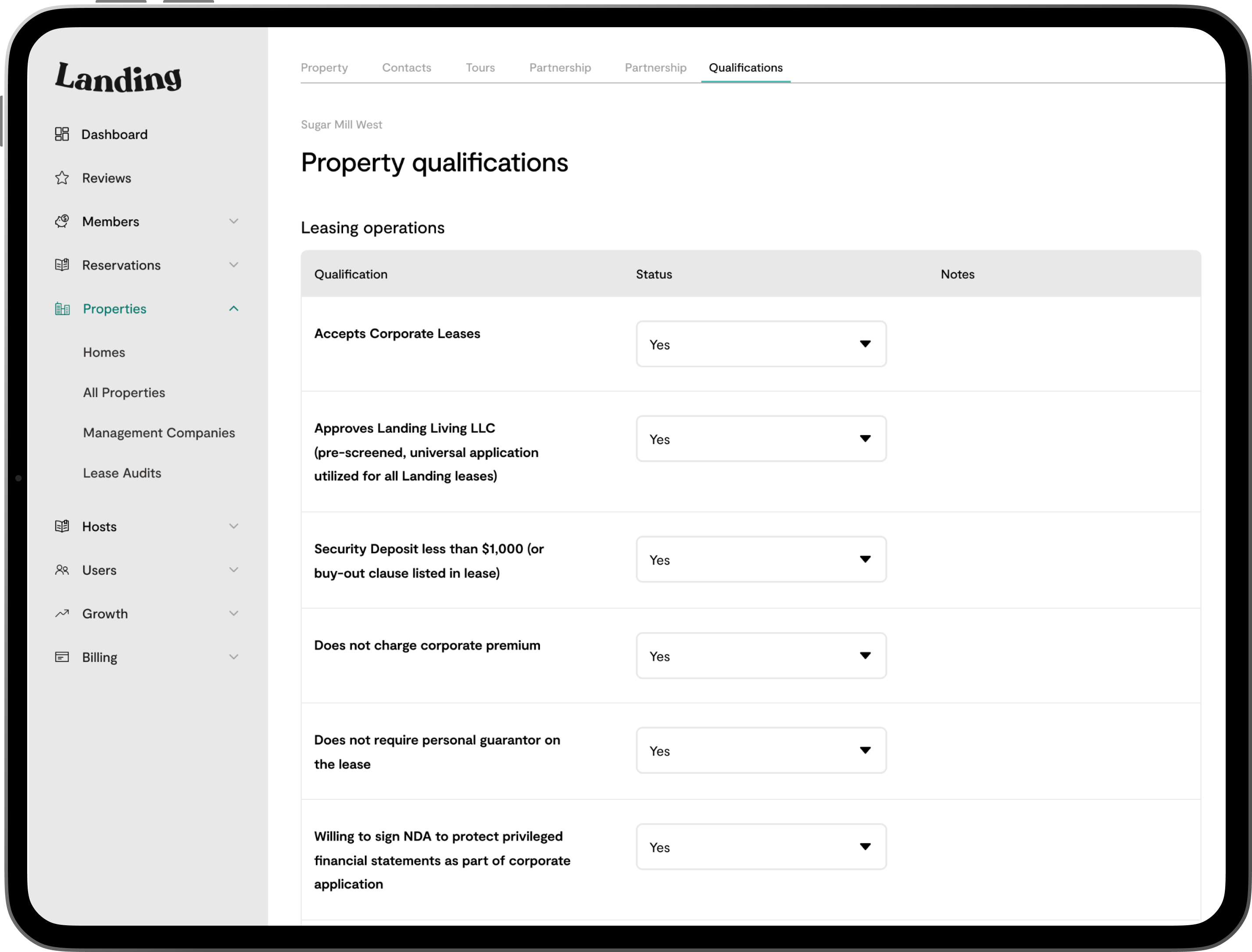Switch to the Tours tab
Image resolution: width=1252 pixels, height=952 pixels.
coord(480,68)
